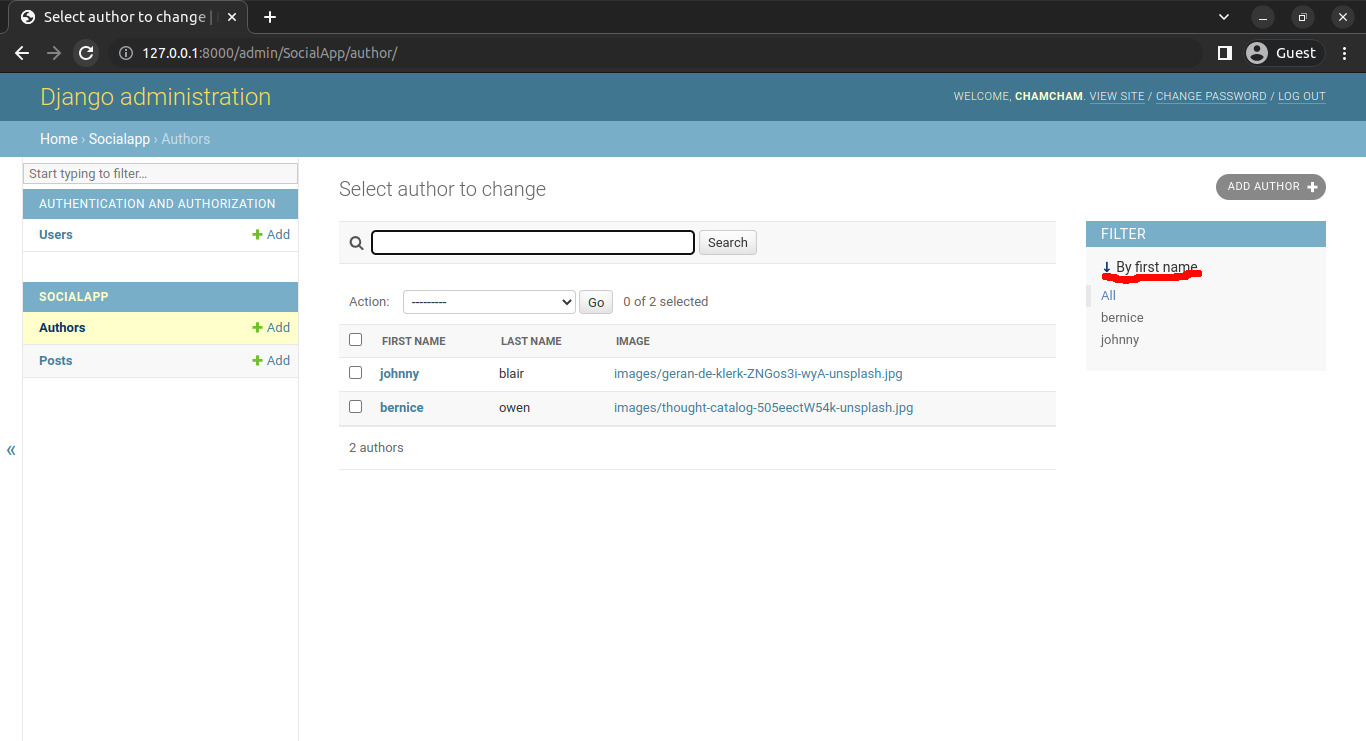Filter authors by bernice first name
1366x741 pixels.
[x=1122, y=318]
